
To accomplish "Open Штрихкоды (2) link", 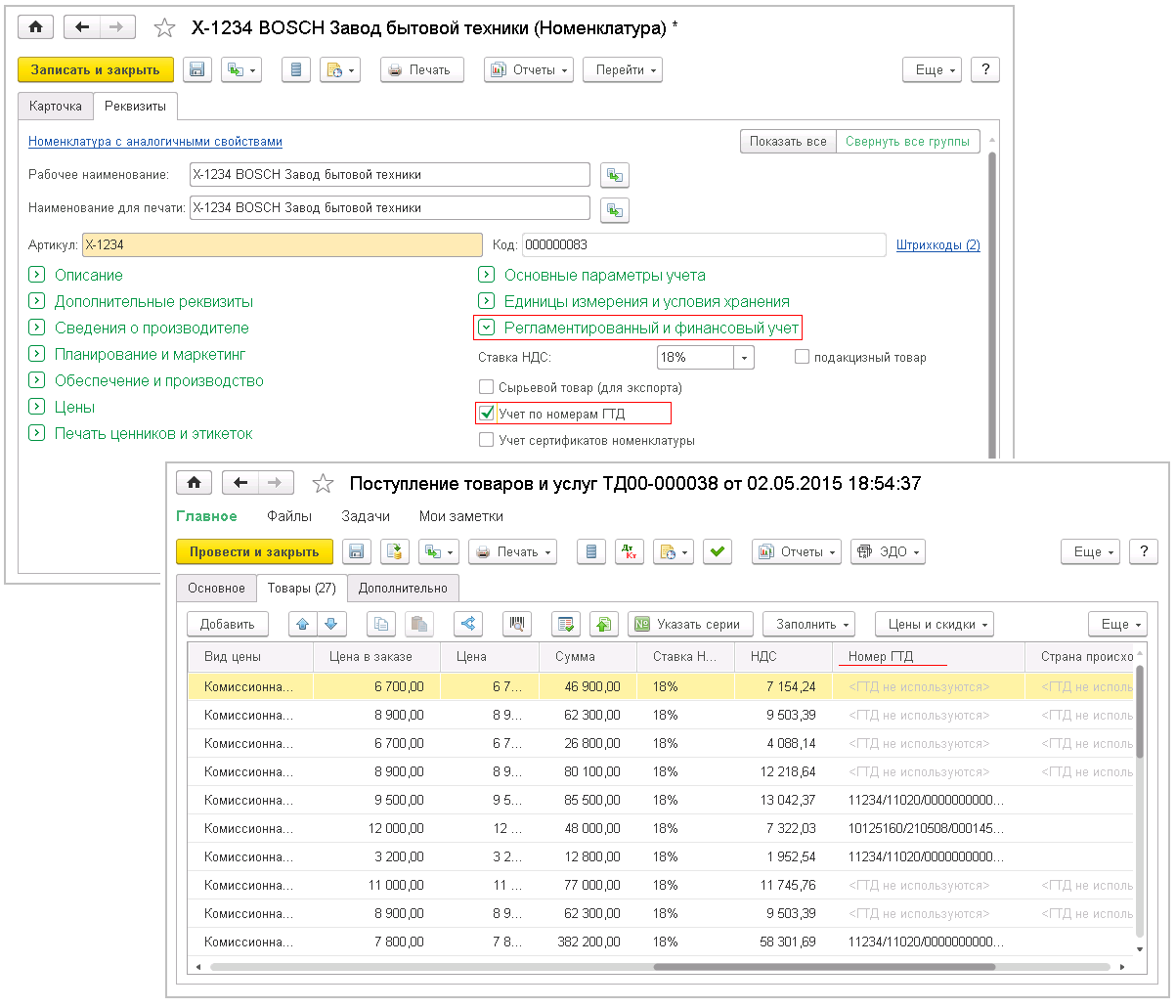I will coord(938,244).
